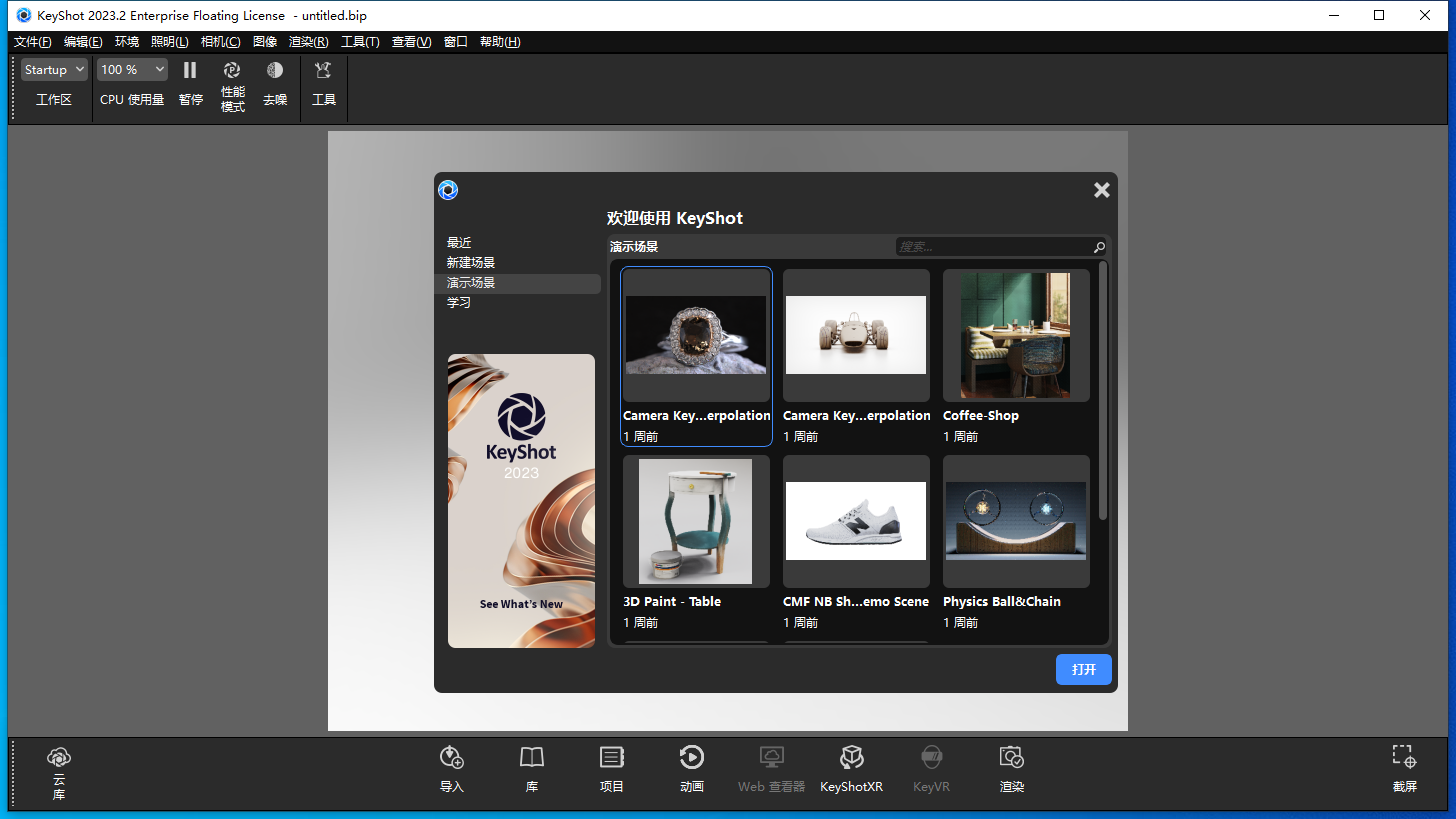Select the Coffee-Shop scene thumbnail
1456x819 pixels.
click(x=1016, y=335)
